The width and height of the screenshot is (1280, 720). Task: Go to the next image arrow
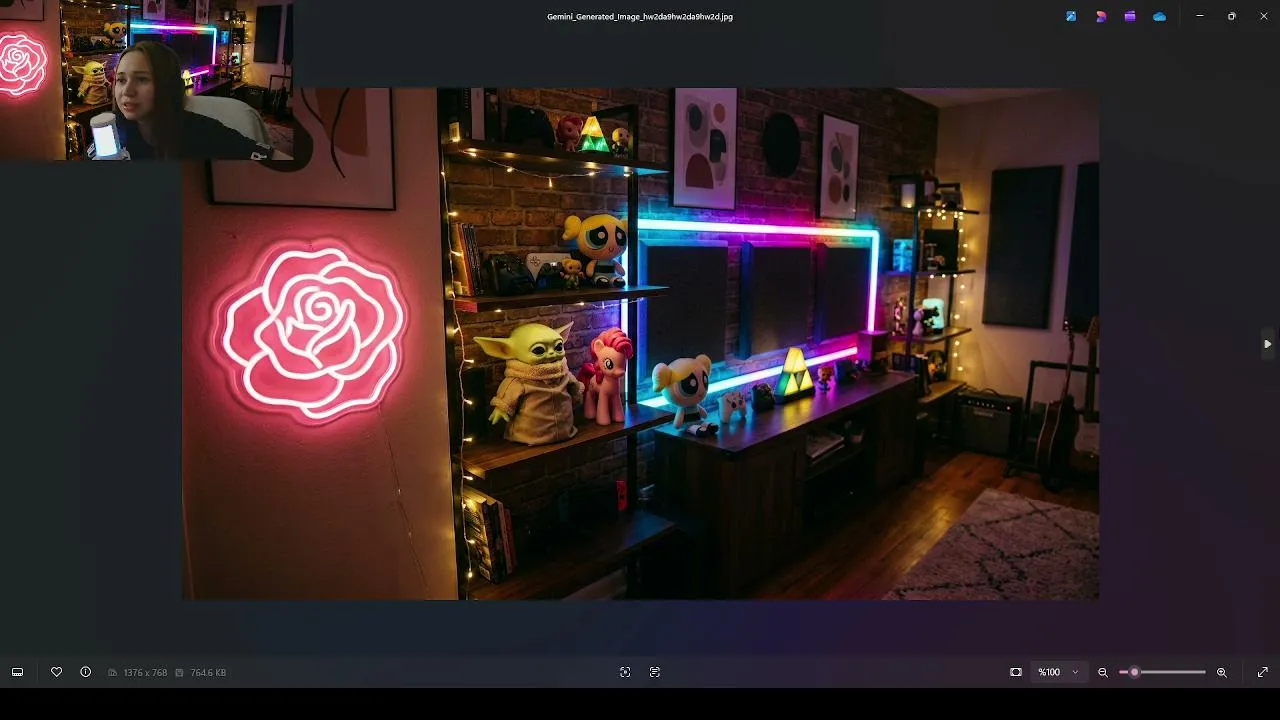1267,344
